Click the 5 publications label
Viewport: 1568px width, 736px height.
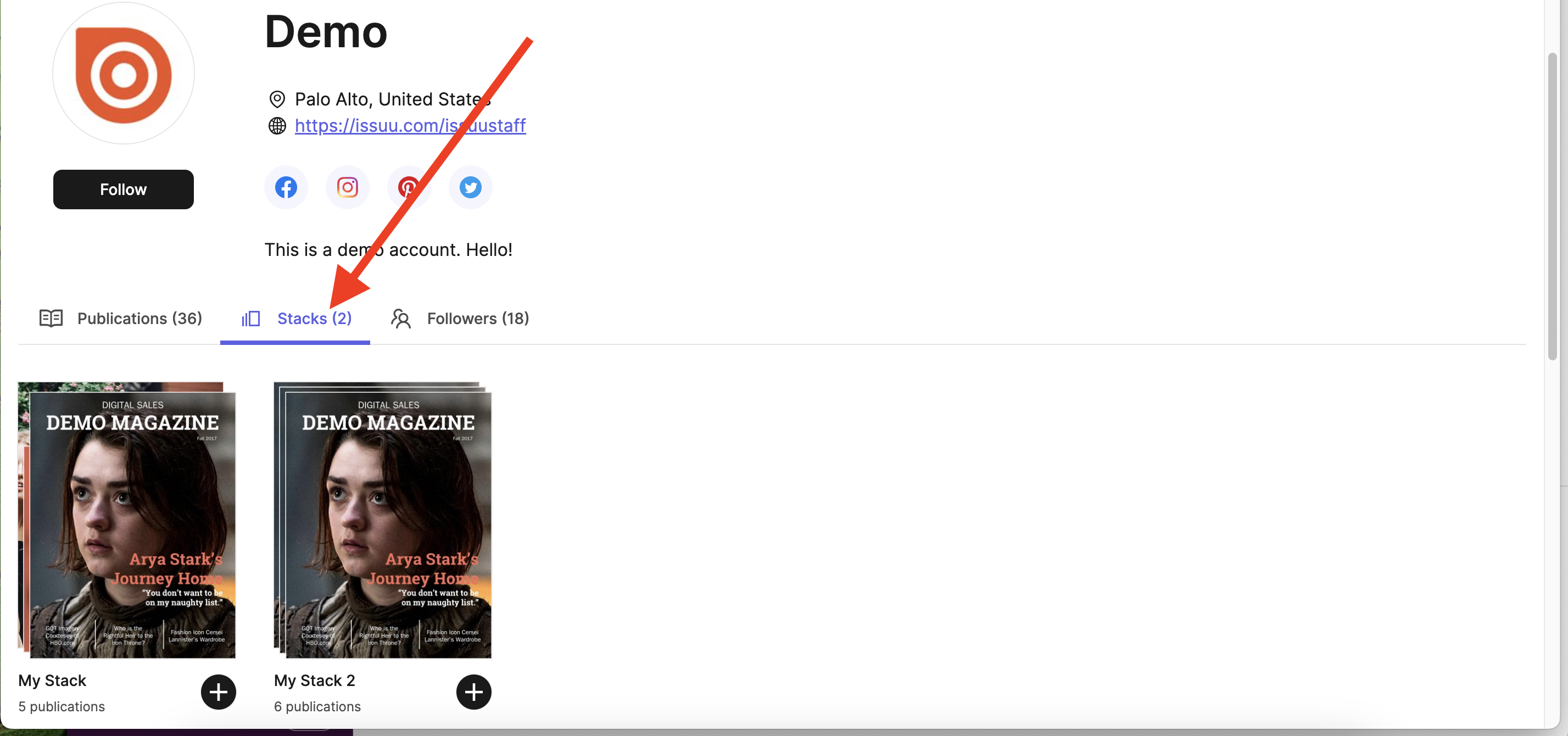[x=62, y=706]
